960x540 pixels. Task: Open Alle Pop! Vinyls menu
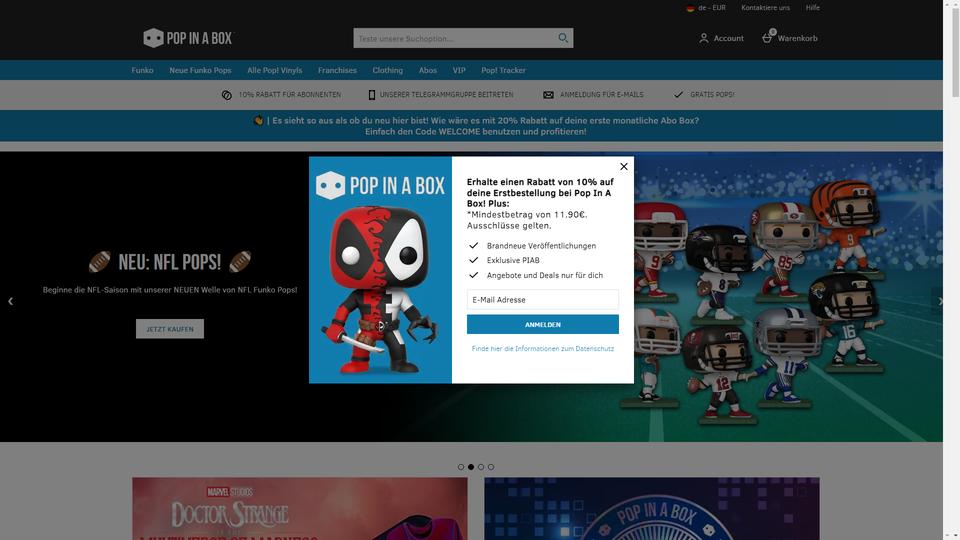pos(274,70)
